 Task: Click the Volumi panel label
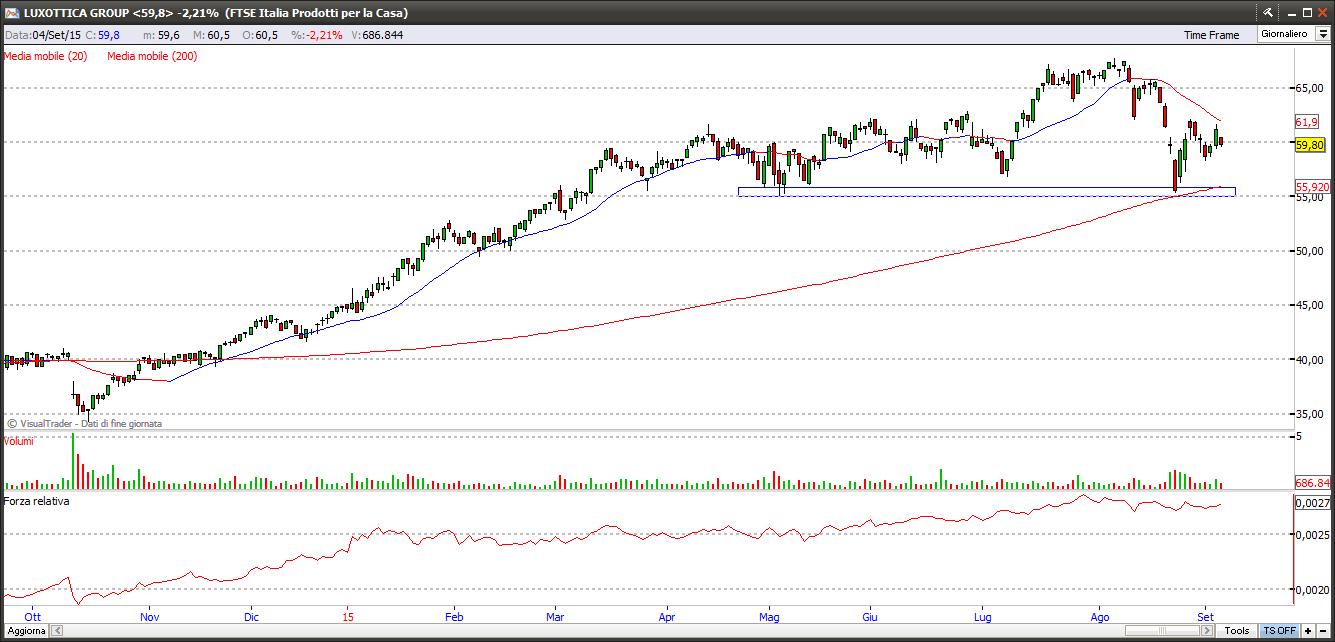coord(19,441)
